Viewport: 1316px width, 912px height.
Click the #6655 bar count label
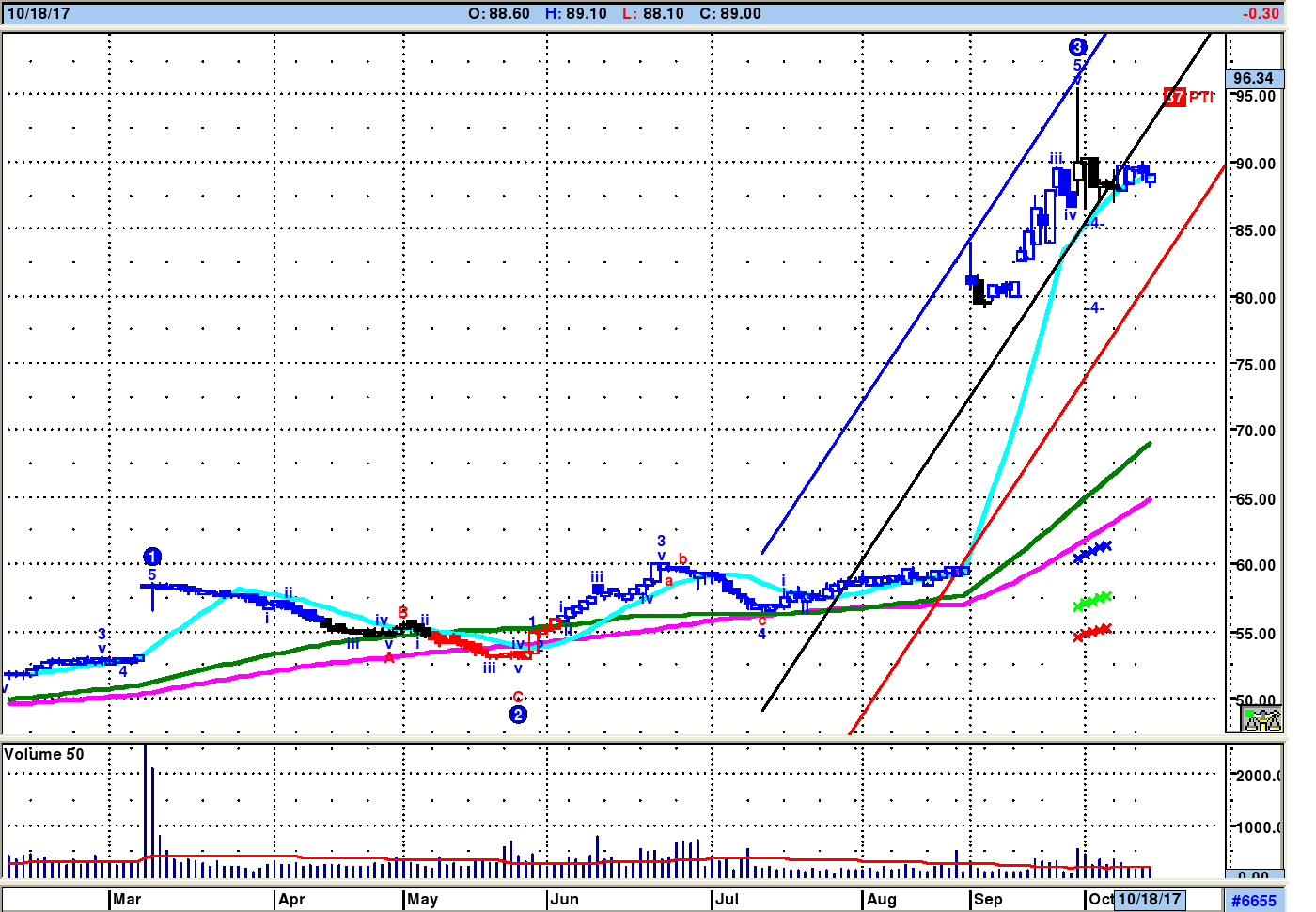pyautogui.click(x=1254, y=901)
